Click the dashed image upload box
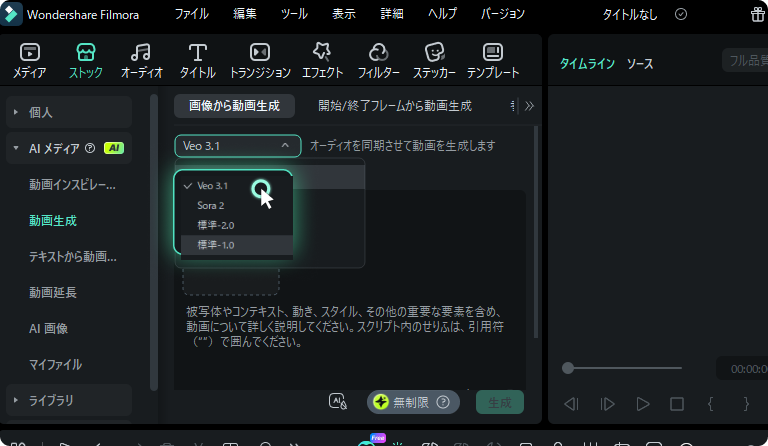Image resolution: width=768 pixels, height=446 pixels. [x=231, y=281]
